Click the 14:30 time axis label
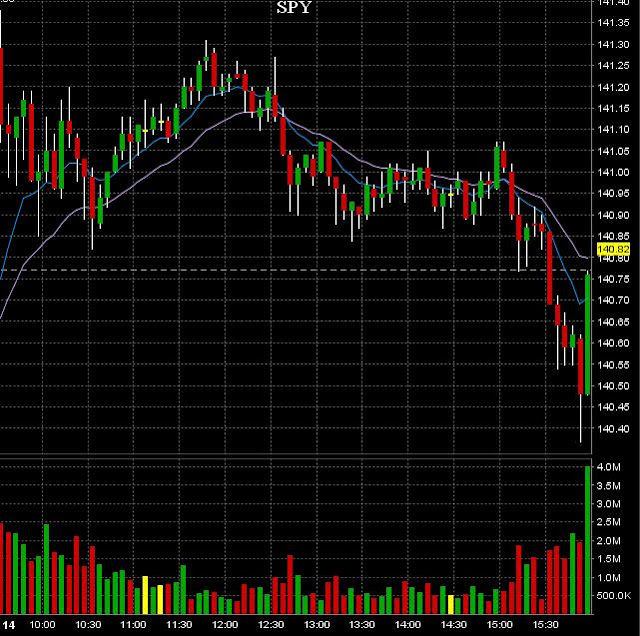Screen dimensions: 640x636 (x=453, y=625)
